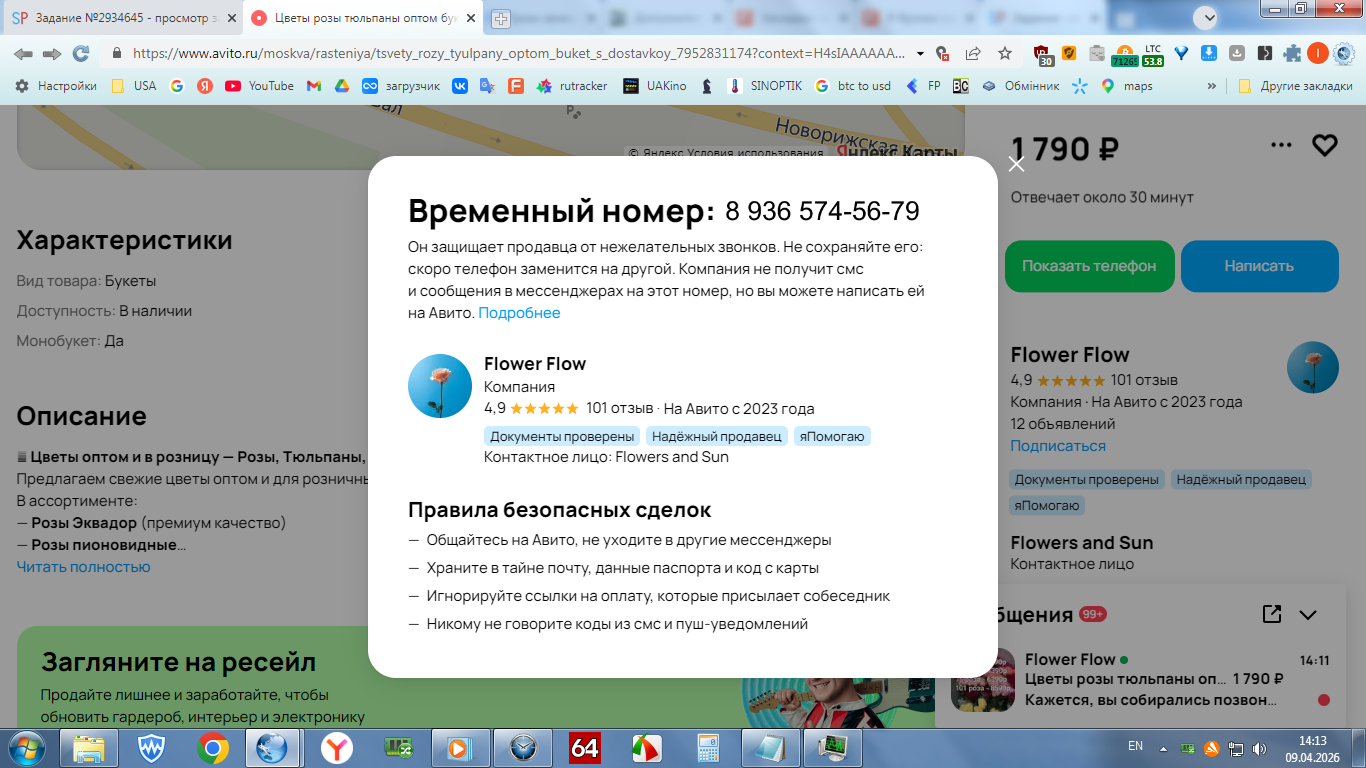Screen dimensions: 1366x768
Task: Open the Gmail bookmark icon
Action: 313,86
